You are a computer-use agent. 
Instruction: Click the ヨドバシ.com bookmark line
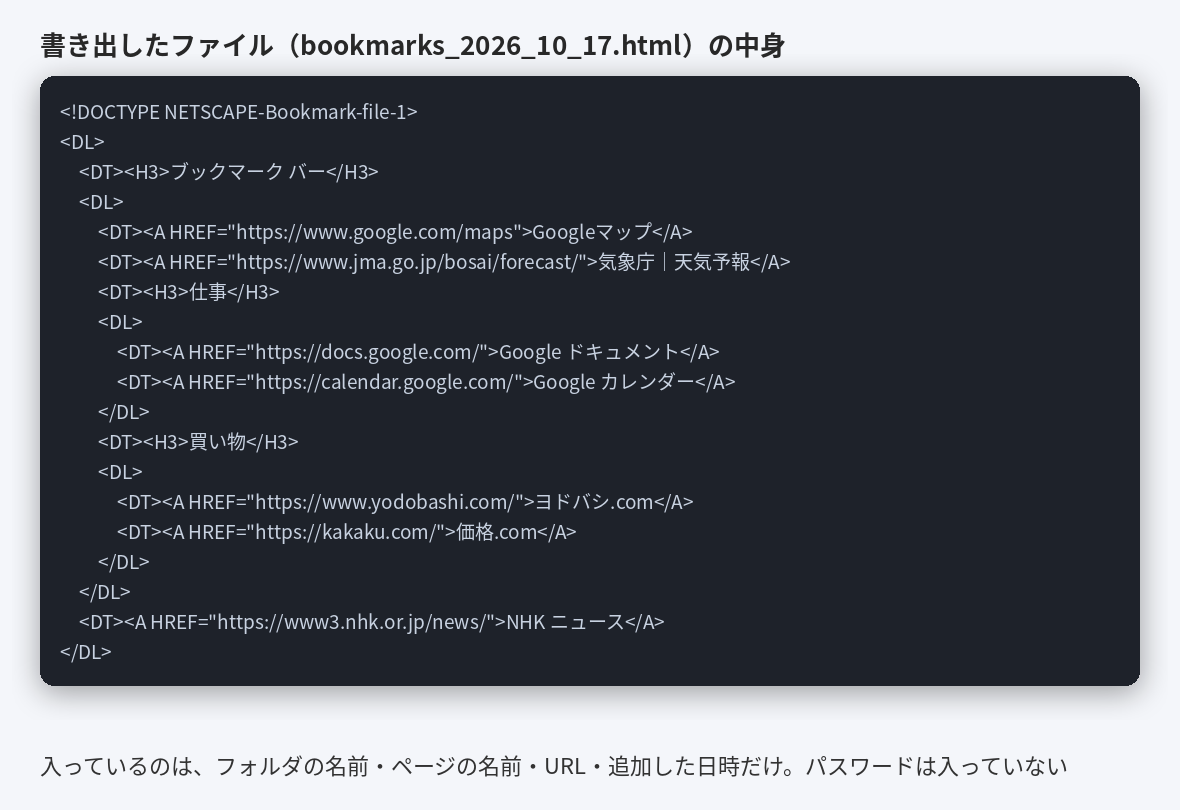405,502
